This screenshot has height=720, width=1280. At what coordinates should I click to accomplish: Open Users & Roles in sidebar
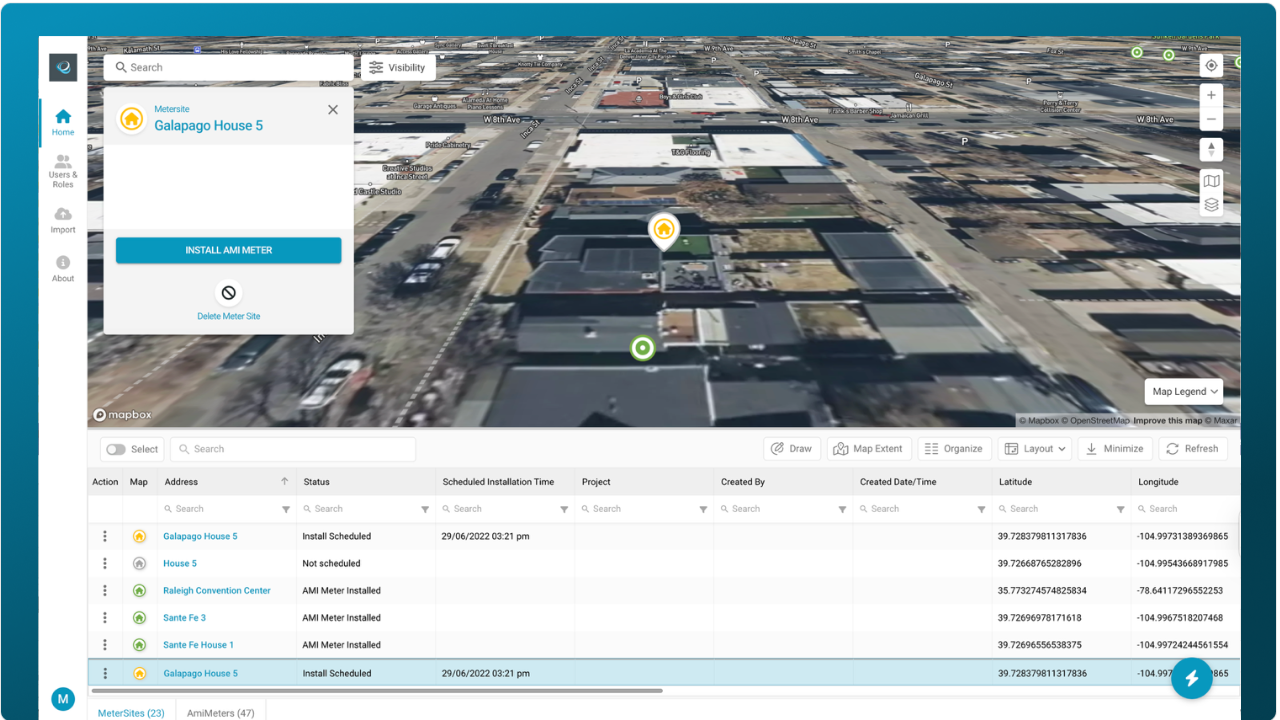point(63,171)
